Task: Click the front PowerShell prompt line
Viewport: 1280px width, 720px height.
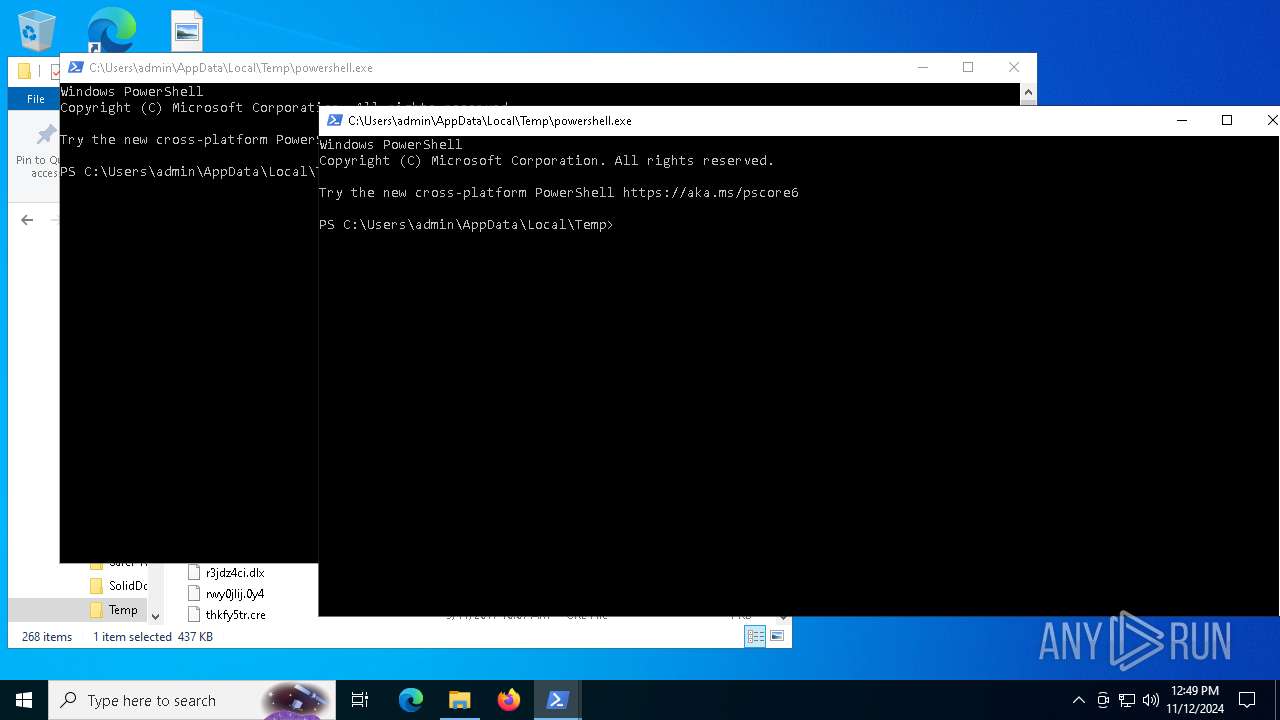Action: pyautogui.click(x=466, y=225)
